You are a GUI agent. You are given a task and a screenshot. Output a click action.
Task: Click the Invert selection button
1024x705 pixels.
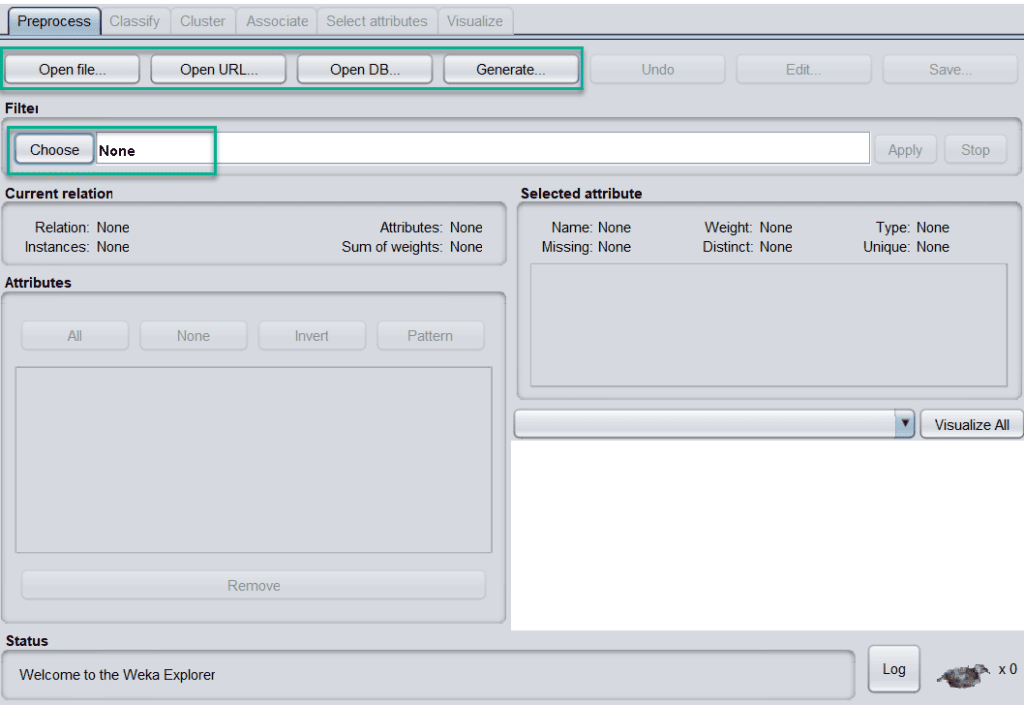[x=311, y=336]
